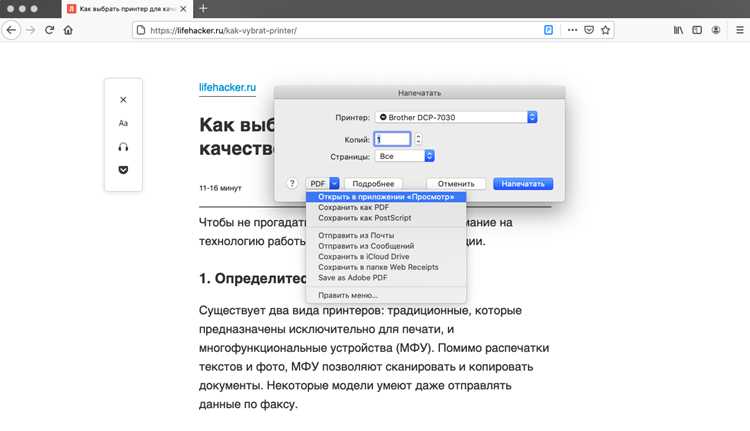Viewport: 750px width, 431px height.
Task: Open the Library icon in toolbar
Action: pyautogui.click(x=678, y=30)
